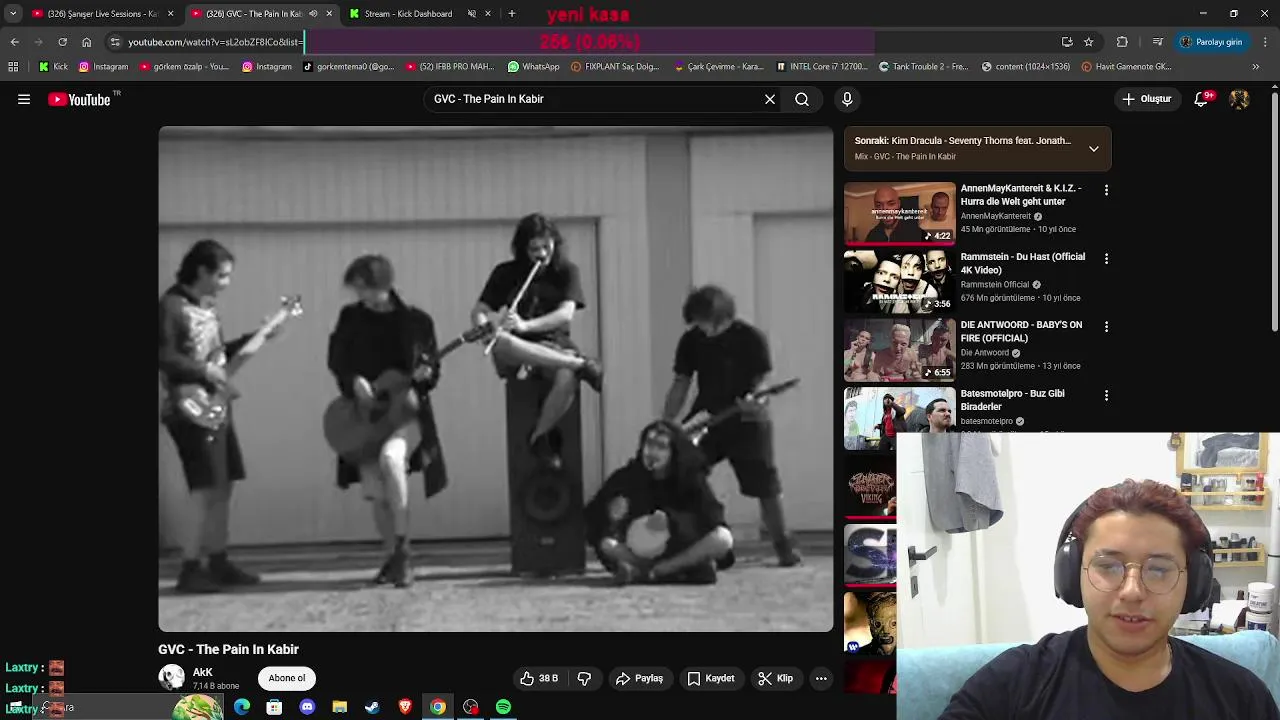
Task: Click the Parolayı girin profile button
Action: 1211,42
